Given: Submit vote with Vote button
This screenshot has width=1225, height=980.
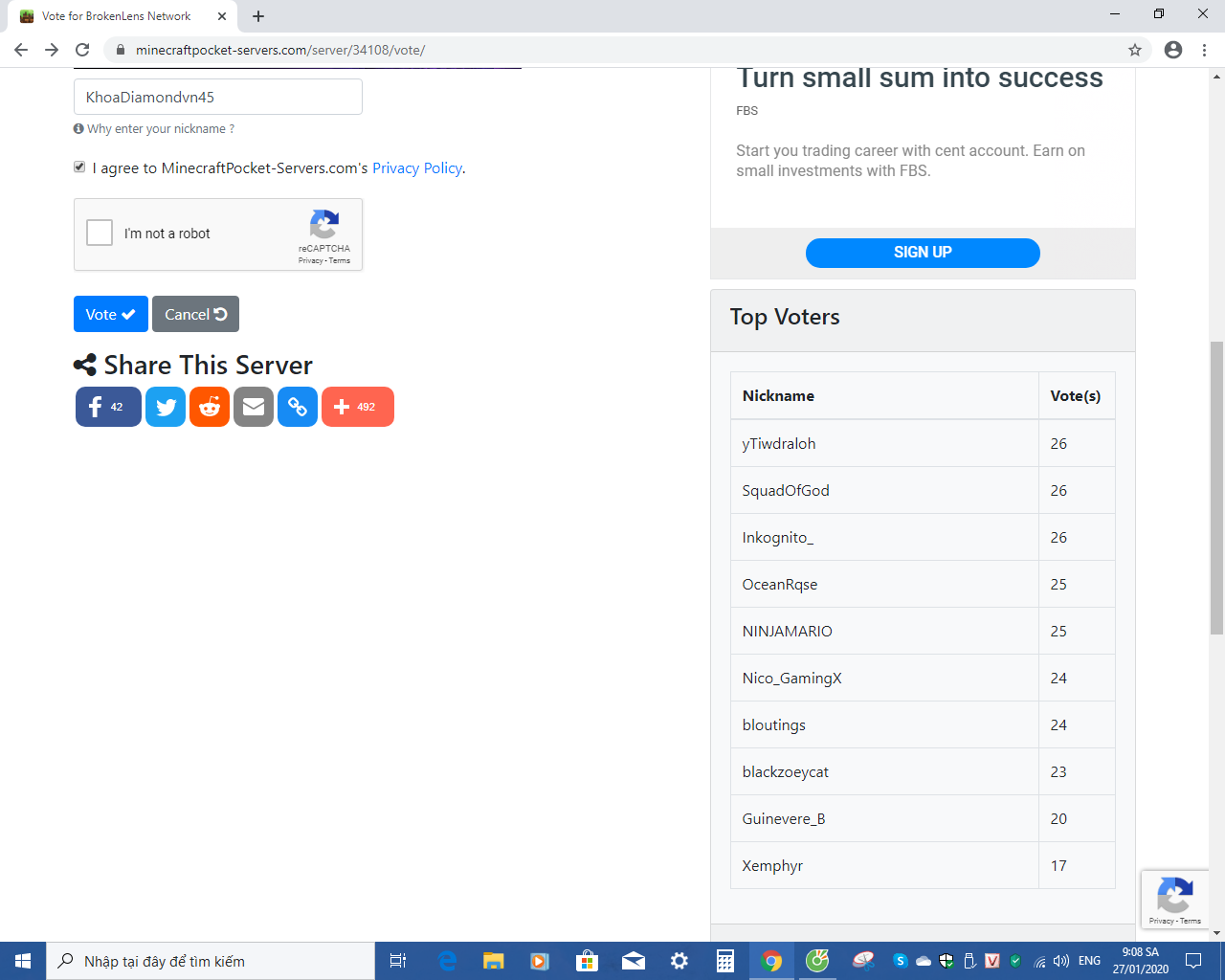Looking at the screenshot, I should point(111,314).
